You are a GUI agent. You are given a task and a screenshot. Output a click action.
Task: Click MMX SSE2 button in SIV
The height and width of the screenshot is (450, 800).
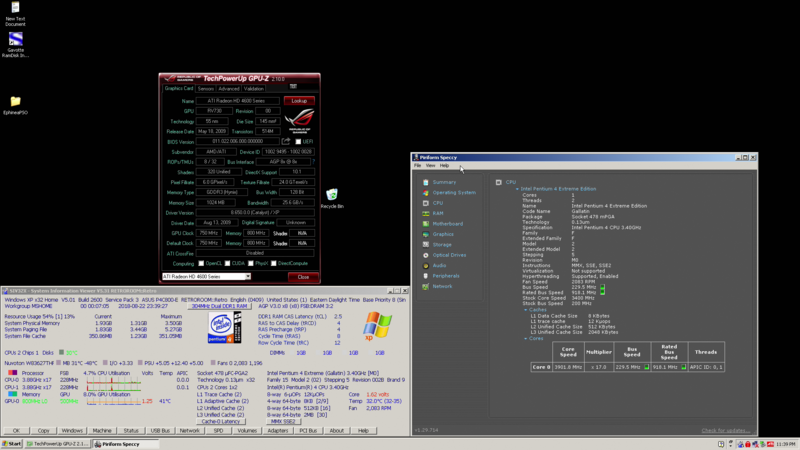click(x=283, y=422)
